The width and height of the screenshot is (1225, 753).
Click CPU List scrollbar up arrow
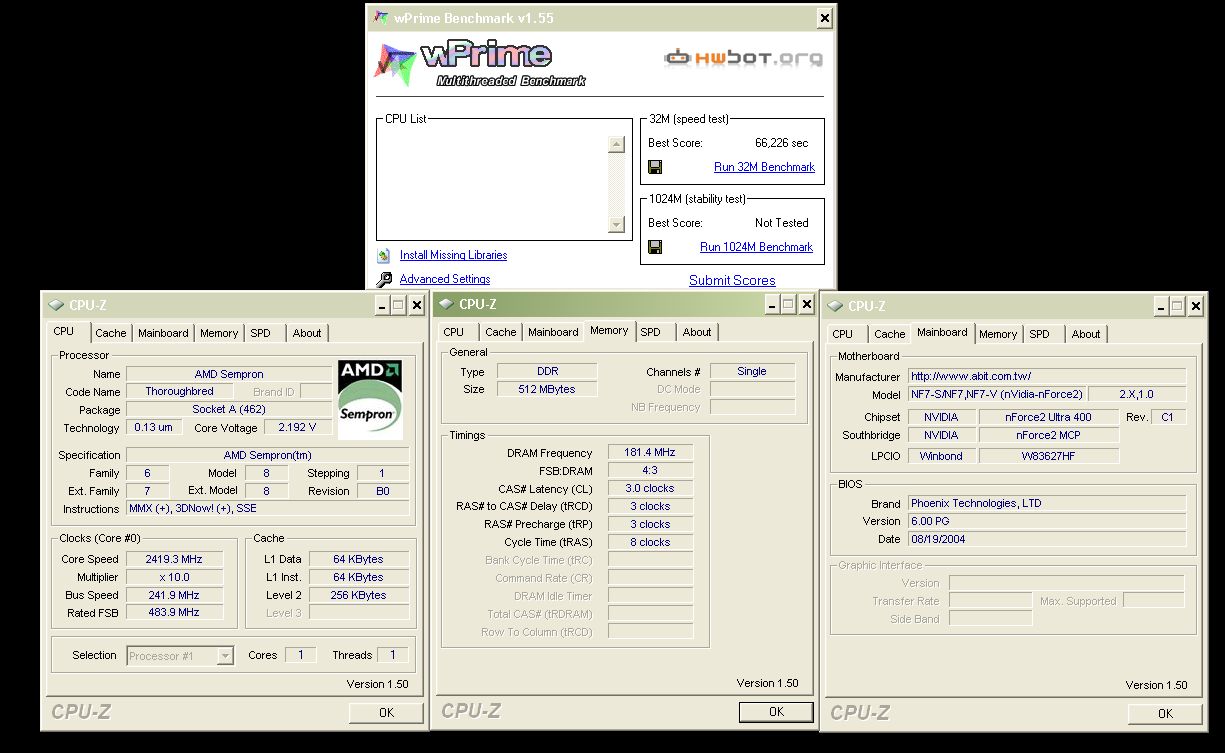616,144
